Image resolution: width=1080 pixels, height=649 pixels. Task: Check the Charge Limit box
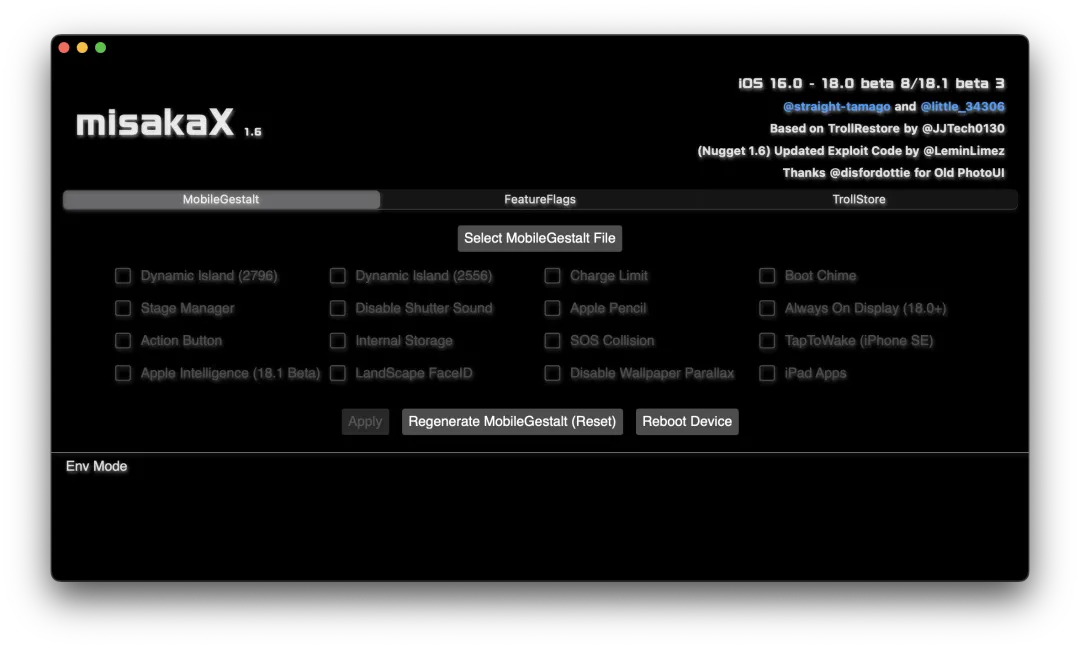click(552, 276)
